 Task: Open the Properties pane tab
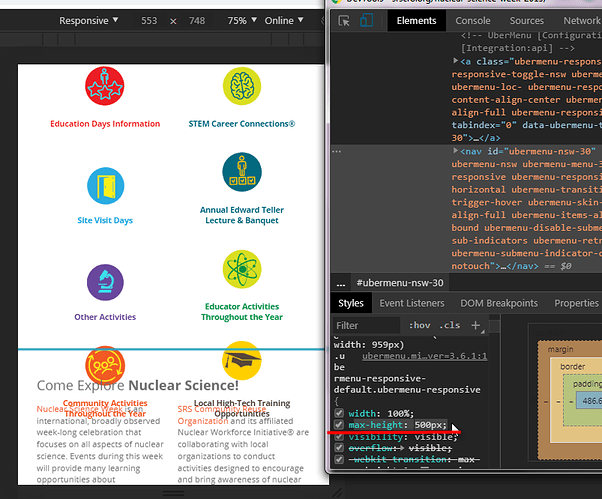576,303
